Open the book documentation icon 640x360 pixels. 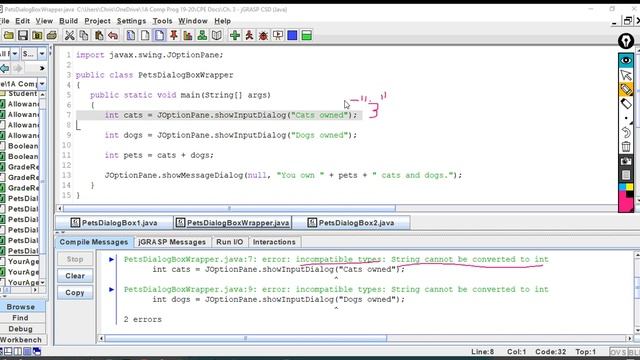click(216, 36)
